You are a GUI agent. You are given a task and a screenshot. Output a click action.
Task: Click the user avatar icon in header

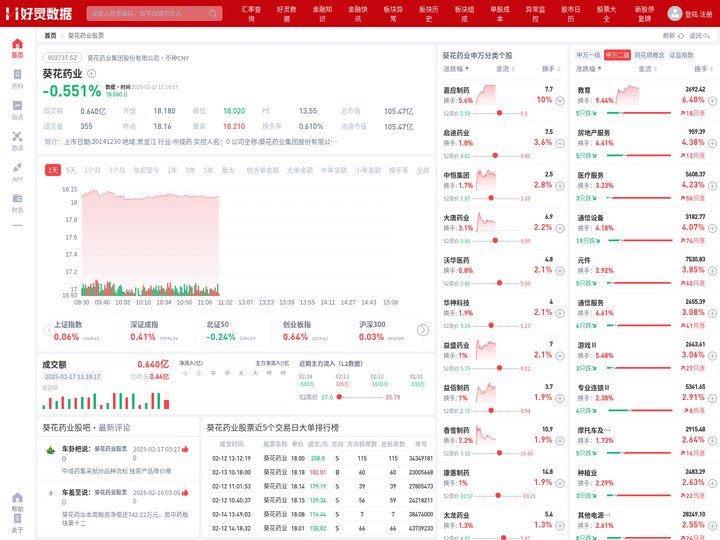[x=675, y=13]
